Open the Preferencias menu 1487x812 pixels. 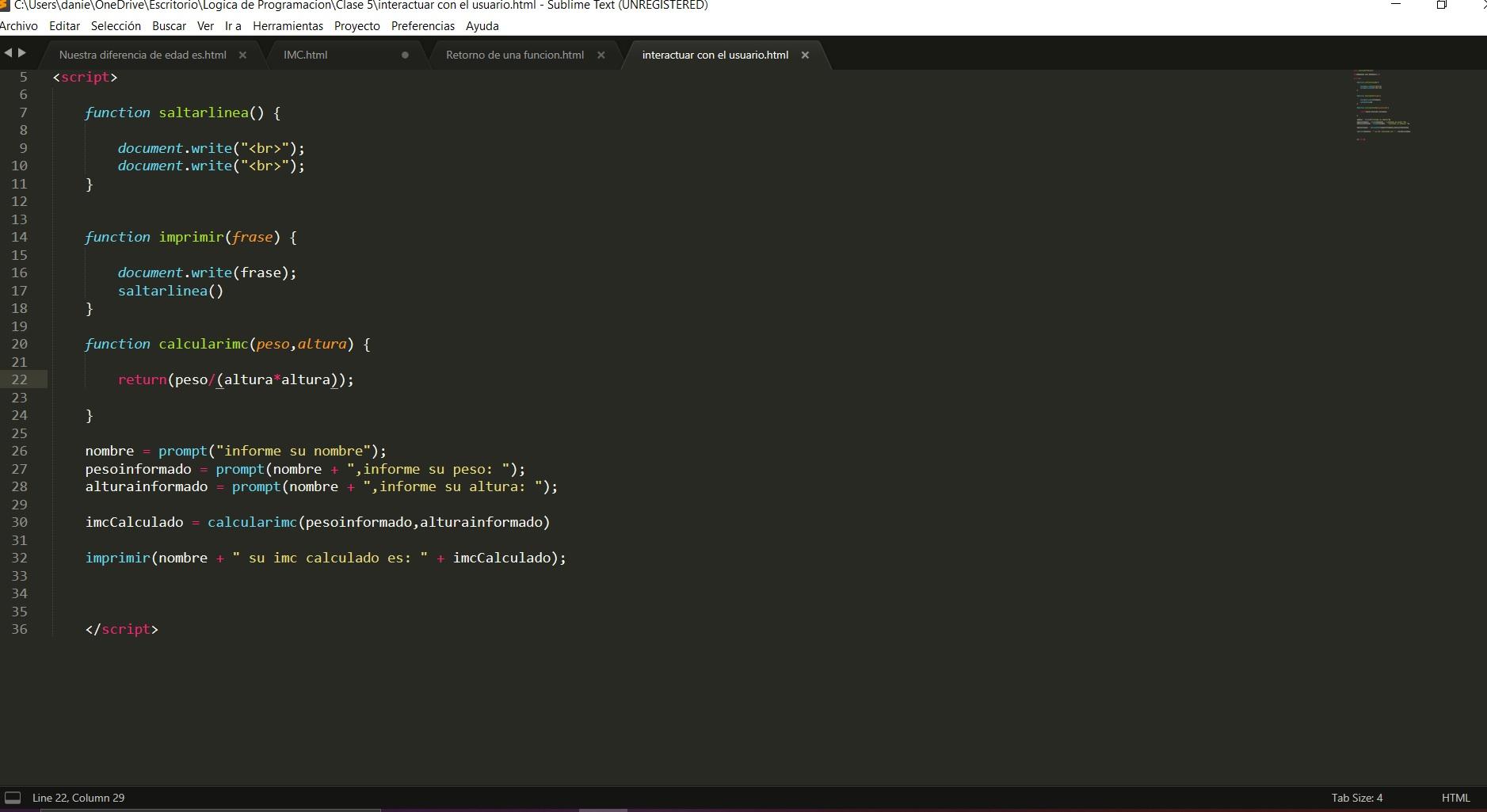pyautogui.click(x=423, y=26)
